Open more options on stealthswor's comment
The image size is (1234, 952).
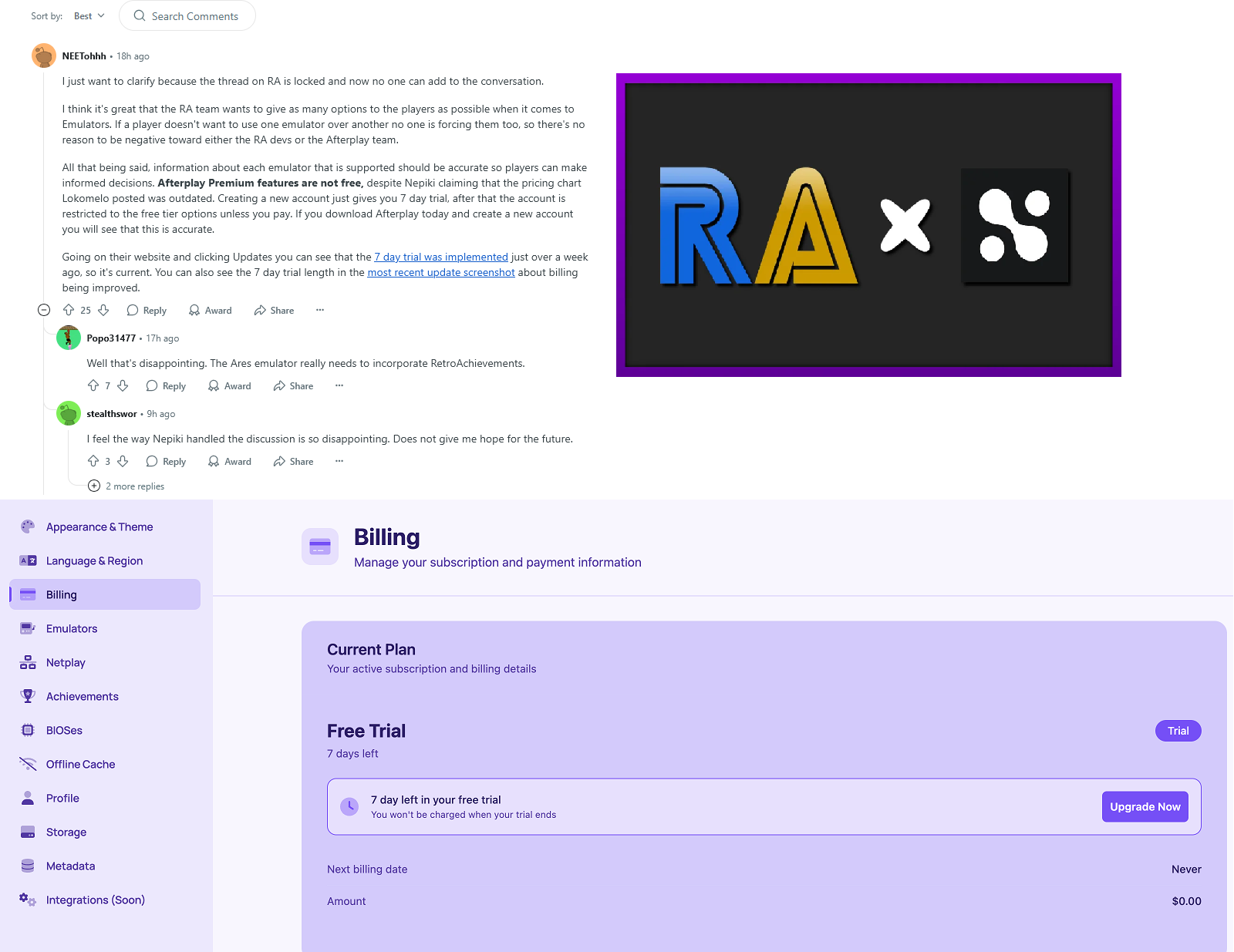[339, 461]
